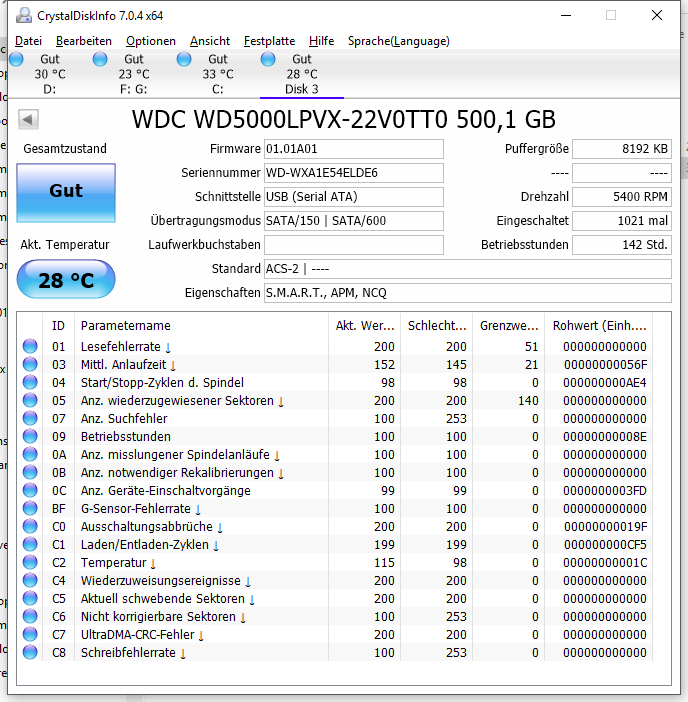Click status orb of Start/Stopp-Zyklen row
The width and height of the screenshot is (688, 702).
(x=30, y=382)
